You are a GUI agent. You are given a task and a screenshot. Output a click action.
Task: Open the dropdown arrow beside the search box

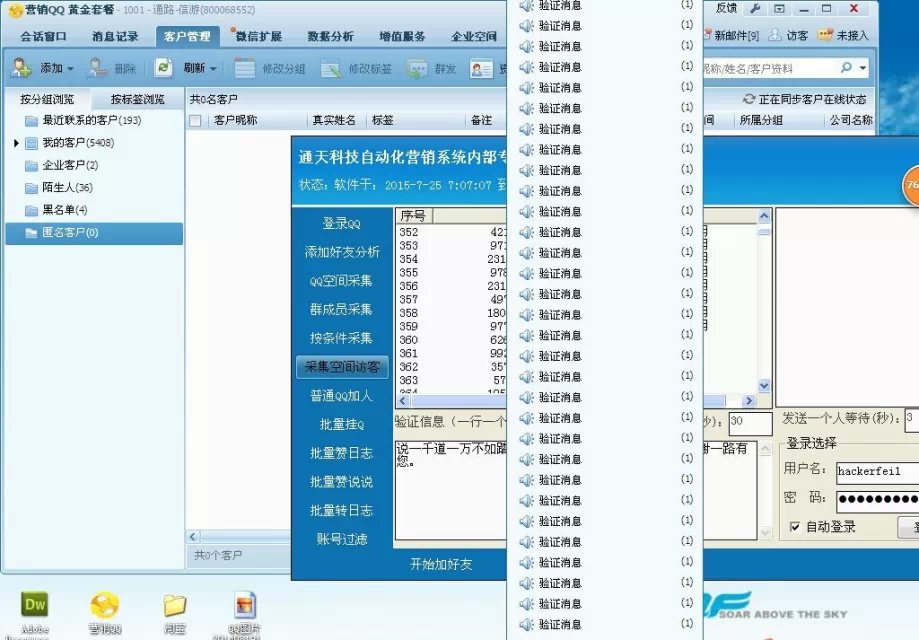tap(863, 68)
